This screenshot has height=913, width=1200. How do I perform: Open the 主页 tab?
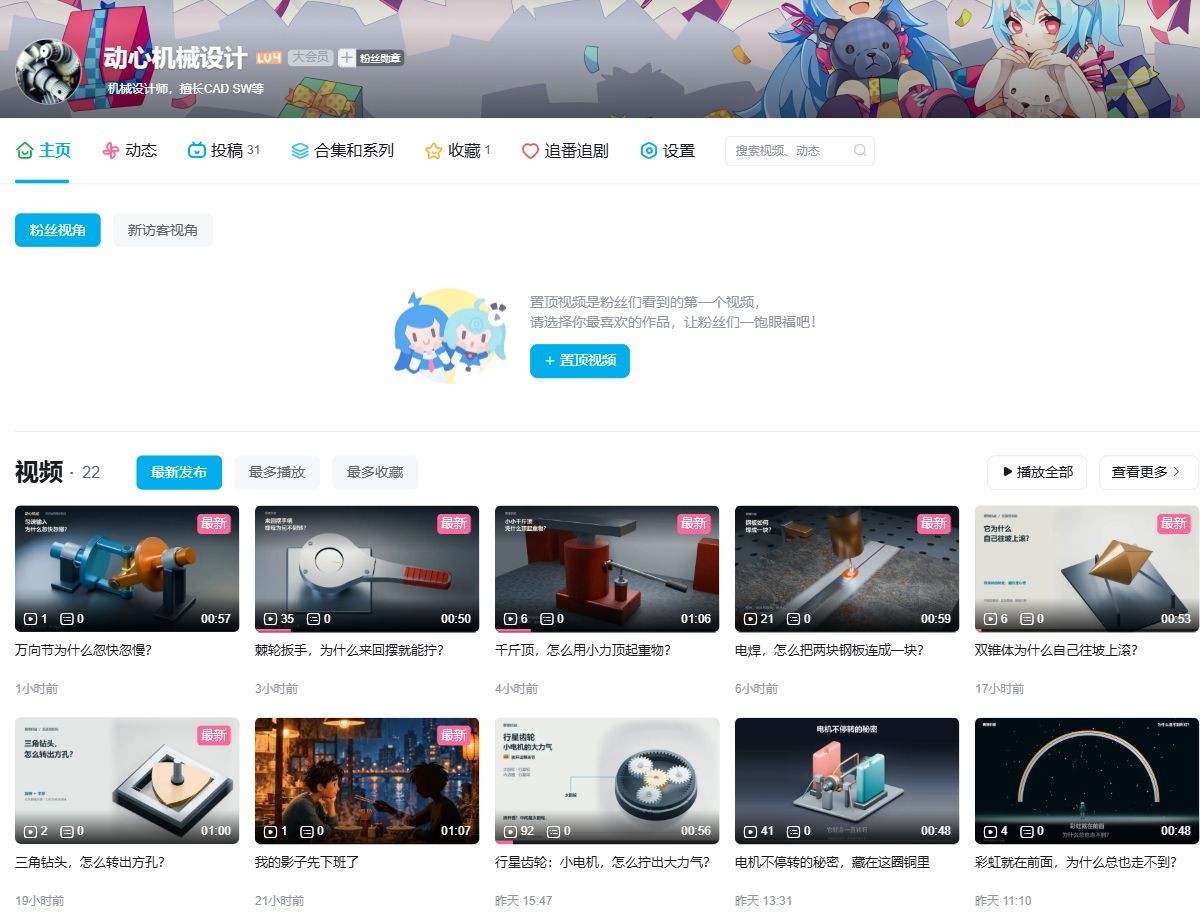tap(43, 151)
